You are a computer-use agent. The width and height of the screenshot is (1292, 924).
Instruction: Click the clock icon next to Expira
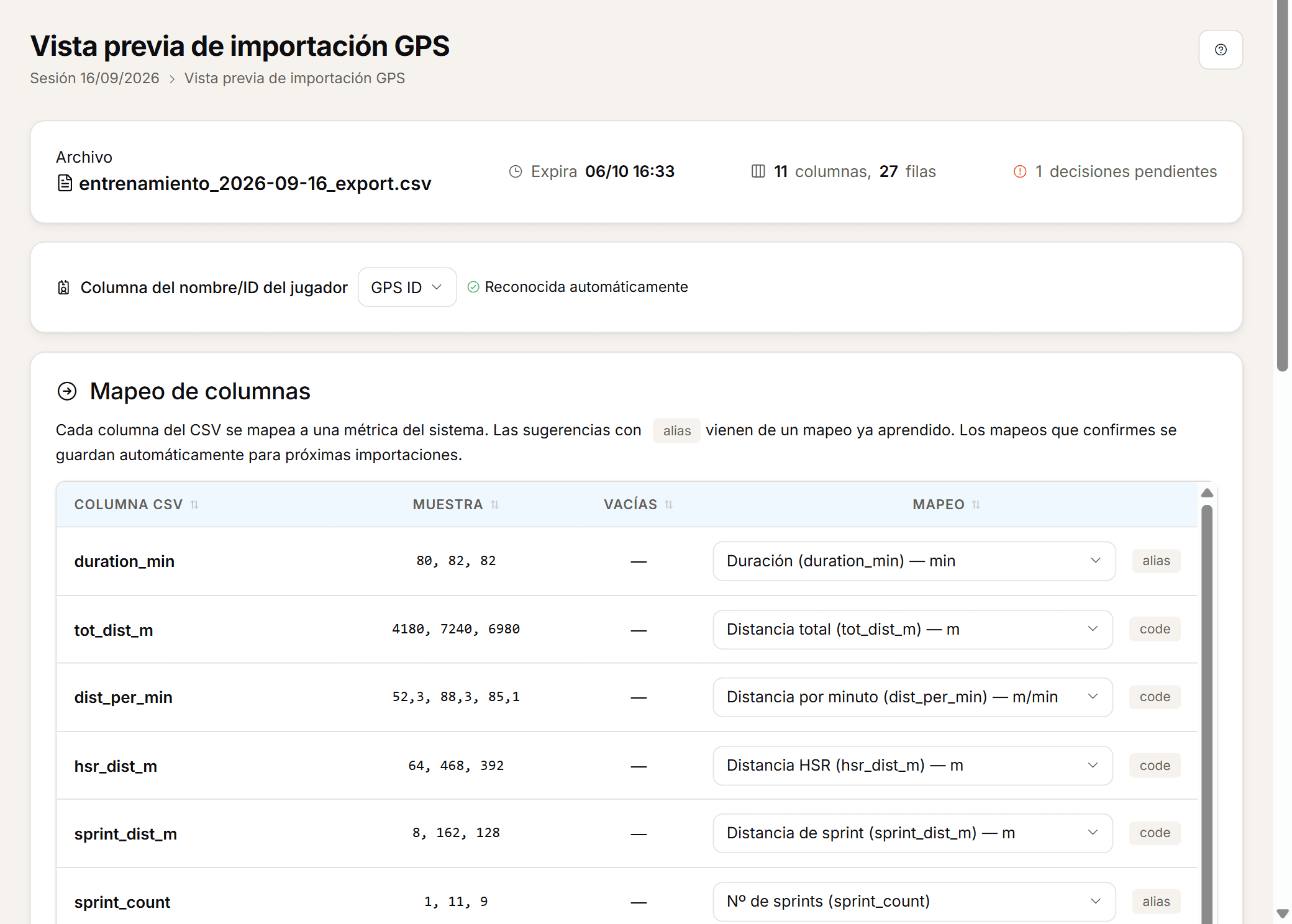pos(516,171)
